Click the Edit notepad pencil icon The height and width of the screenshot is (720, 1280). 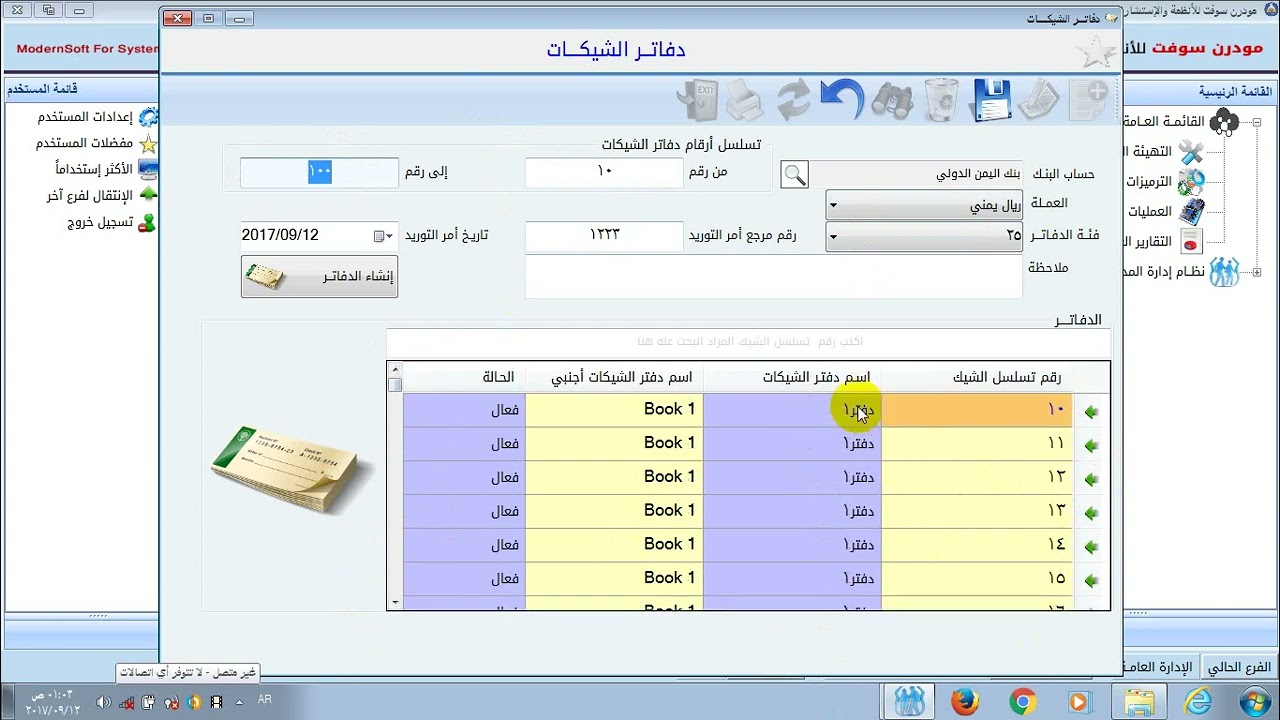pyautogui.click(x=1039, y=100)
